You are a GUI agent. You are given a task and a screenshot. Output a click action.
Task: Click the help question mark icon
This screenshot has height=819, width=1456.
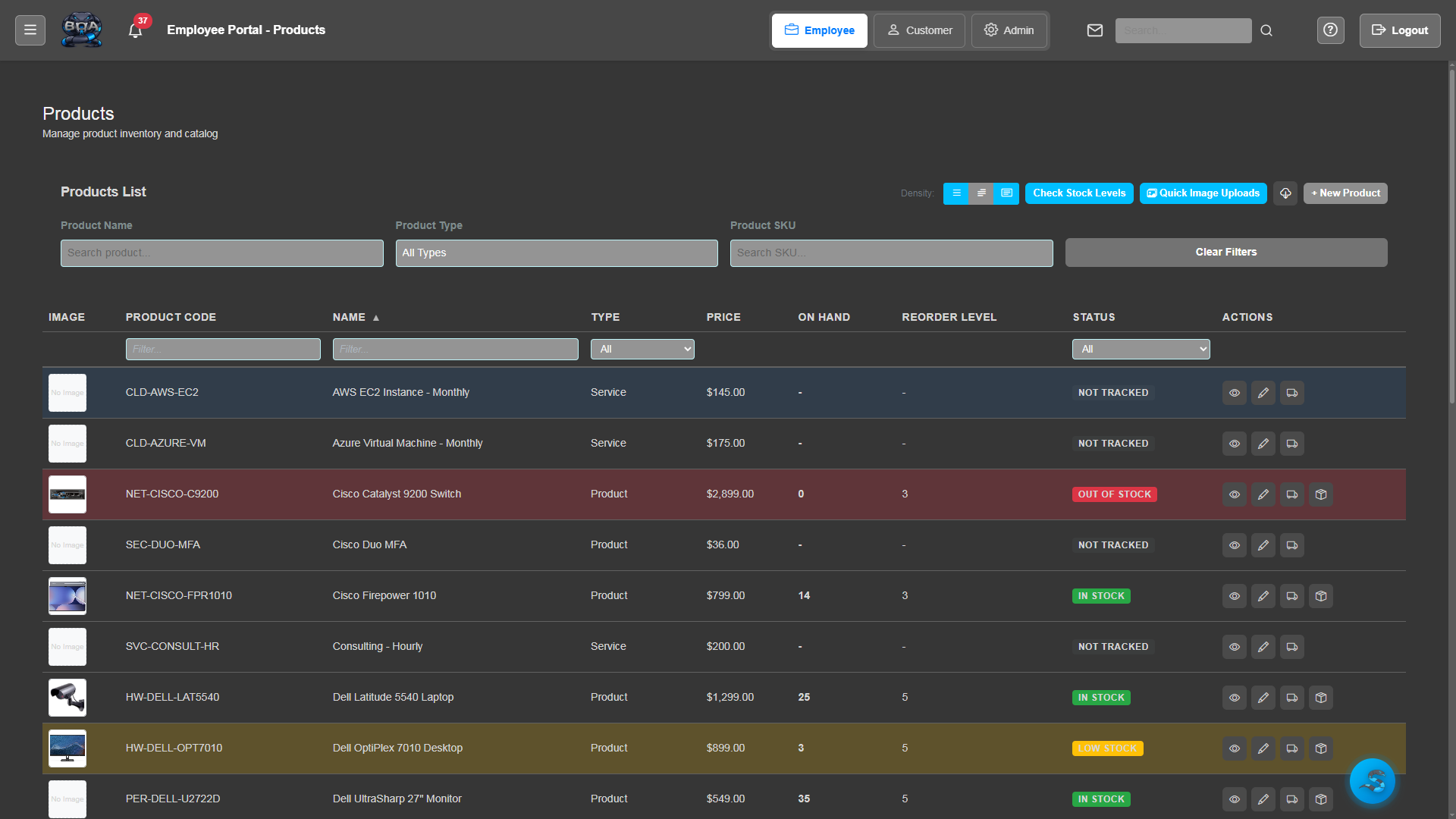click(1330, 30)
